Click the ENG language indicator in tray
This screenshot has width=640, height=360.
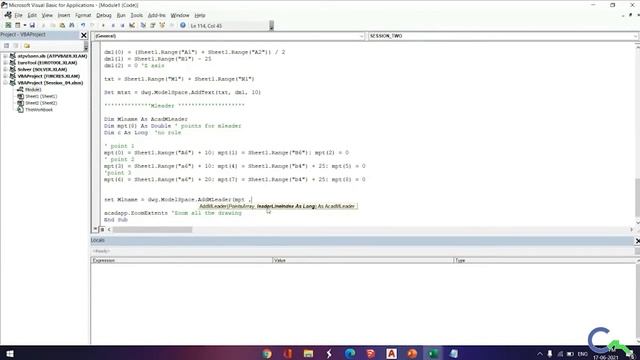pyautogui.click(x=583, y=354)
